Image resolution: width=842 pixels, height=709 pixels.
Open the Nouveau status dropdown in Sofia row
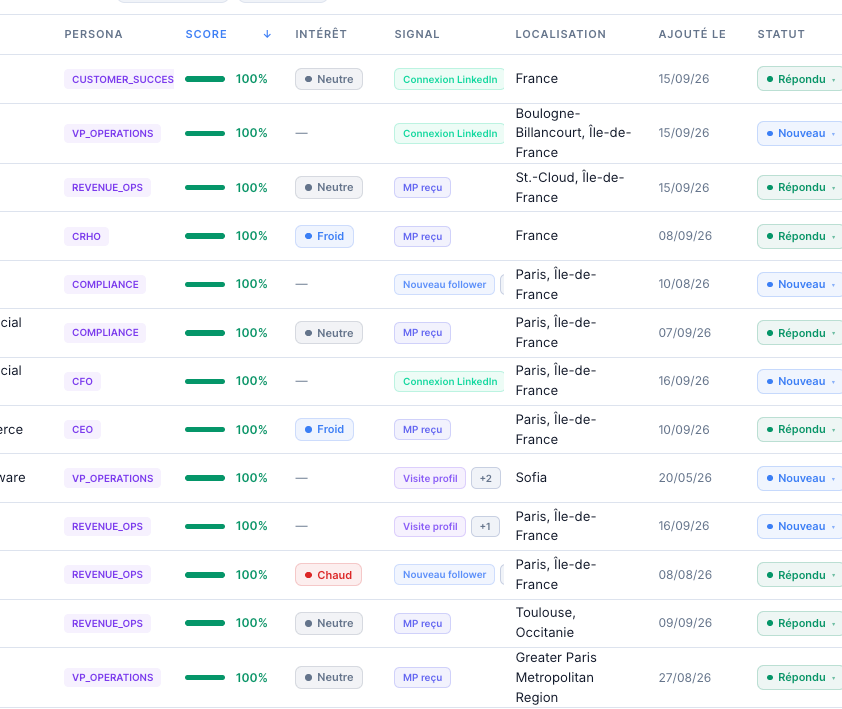coord(800,478)
